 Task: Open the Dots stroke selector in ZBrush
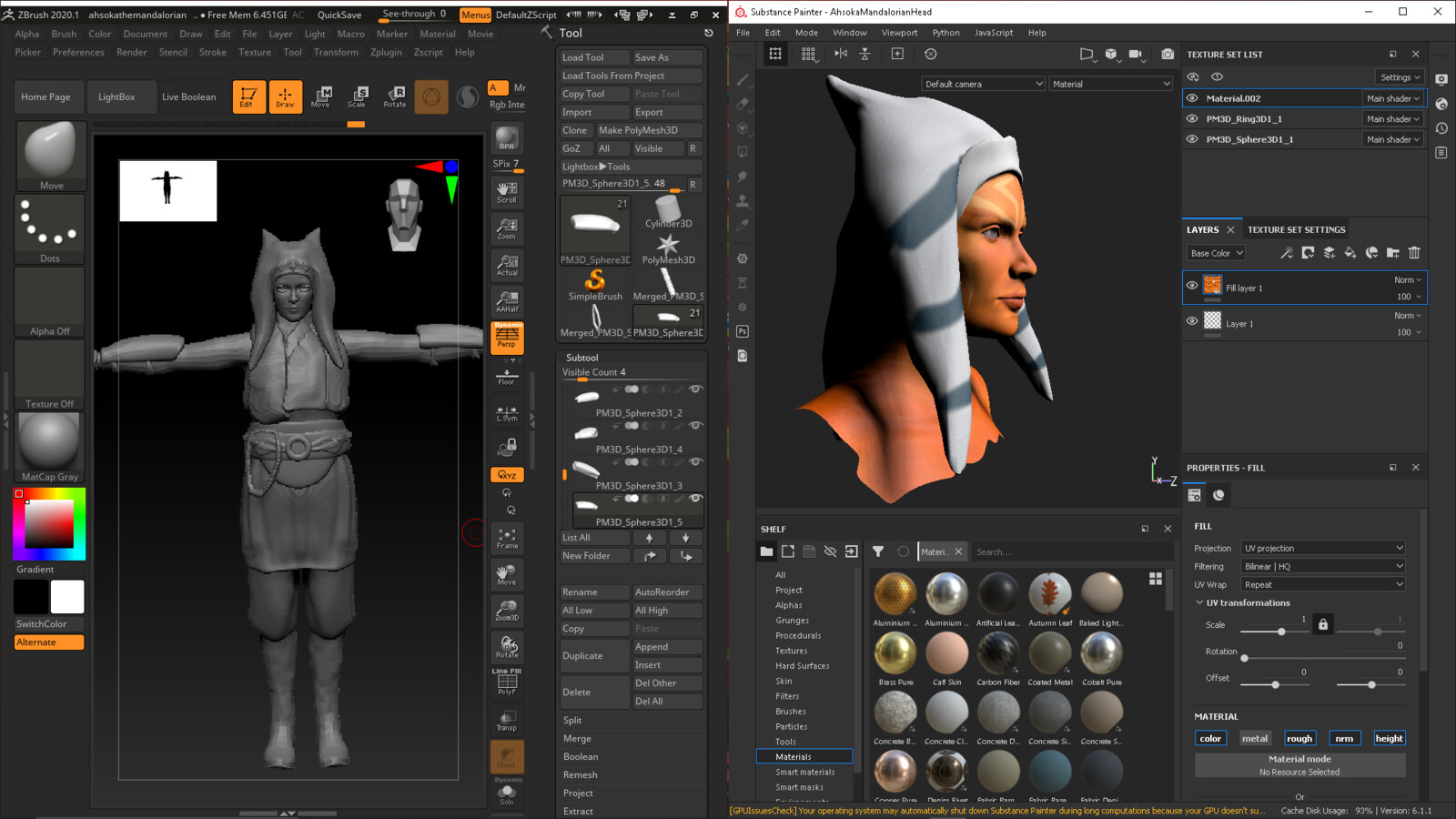pyautogui.click(x=51, y=229)
